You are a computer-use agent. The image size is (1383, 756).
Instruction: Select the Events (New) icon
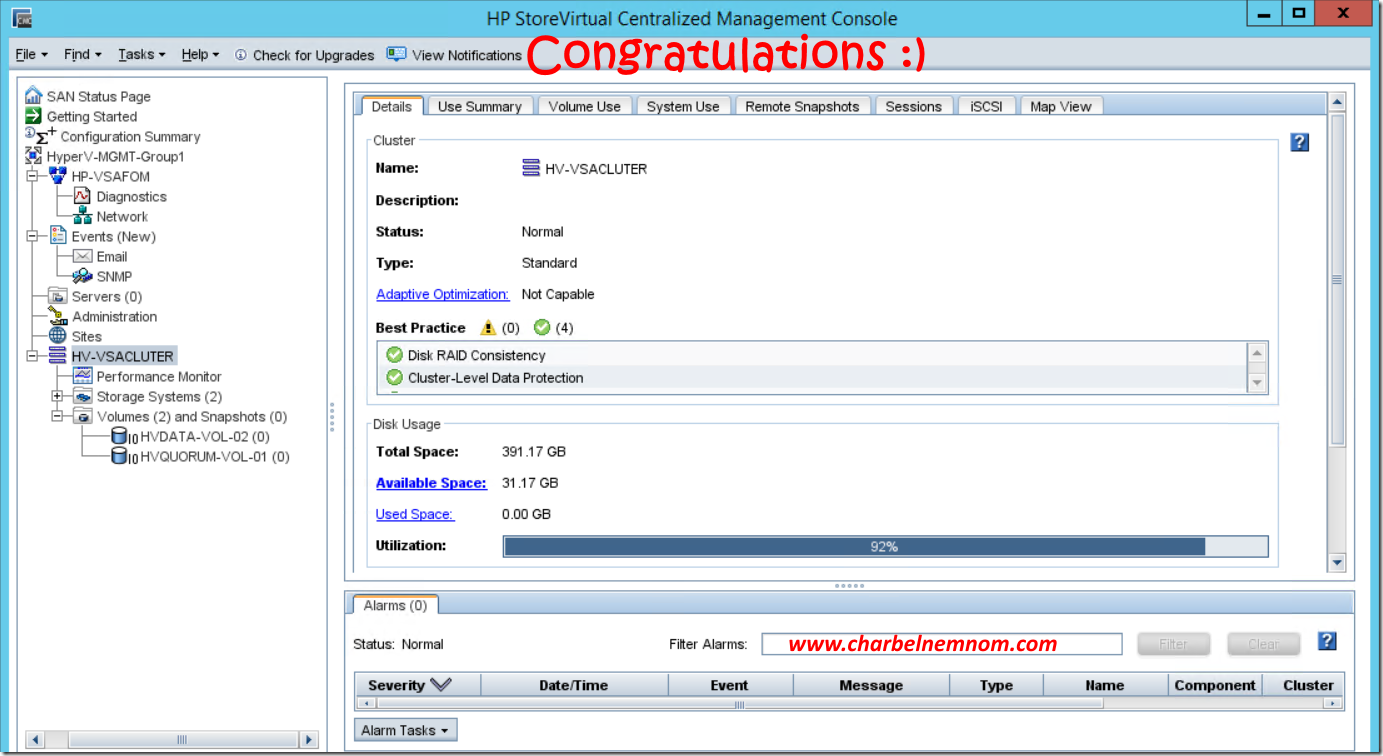(58, 236)
